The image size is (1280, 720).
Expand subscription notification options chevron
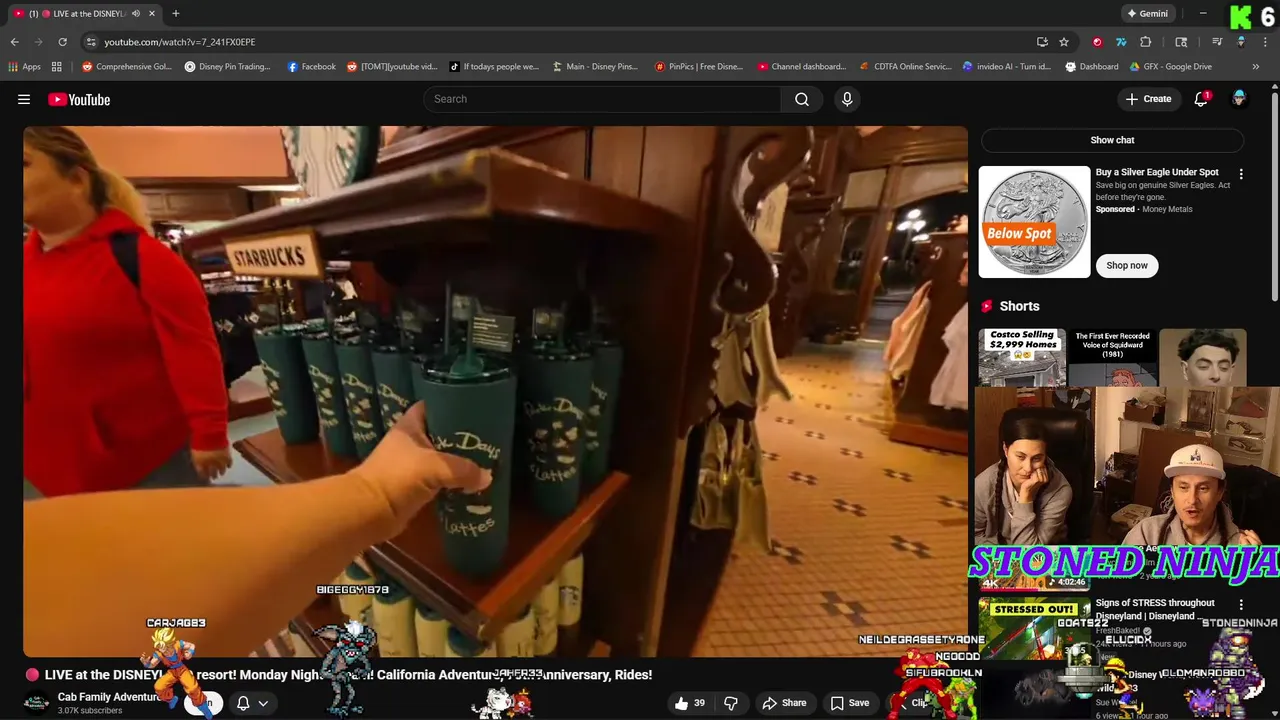coord(263,703)
